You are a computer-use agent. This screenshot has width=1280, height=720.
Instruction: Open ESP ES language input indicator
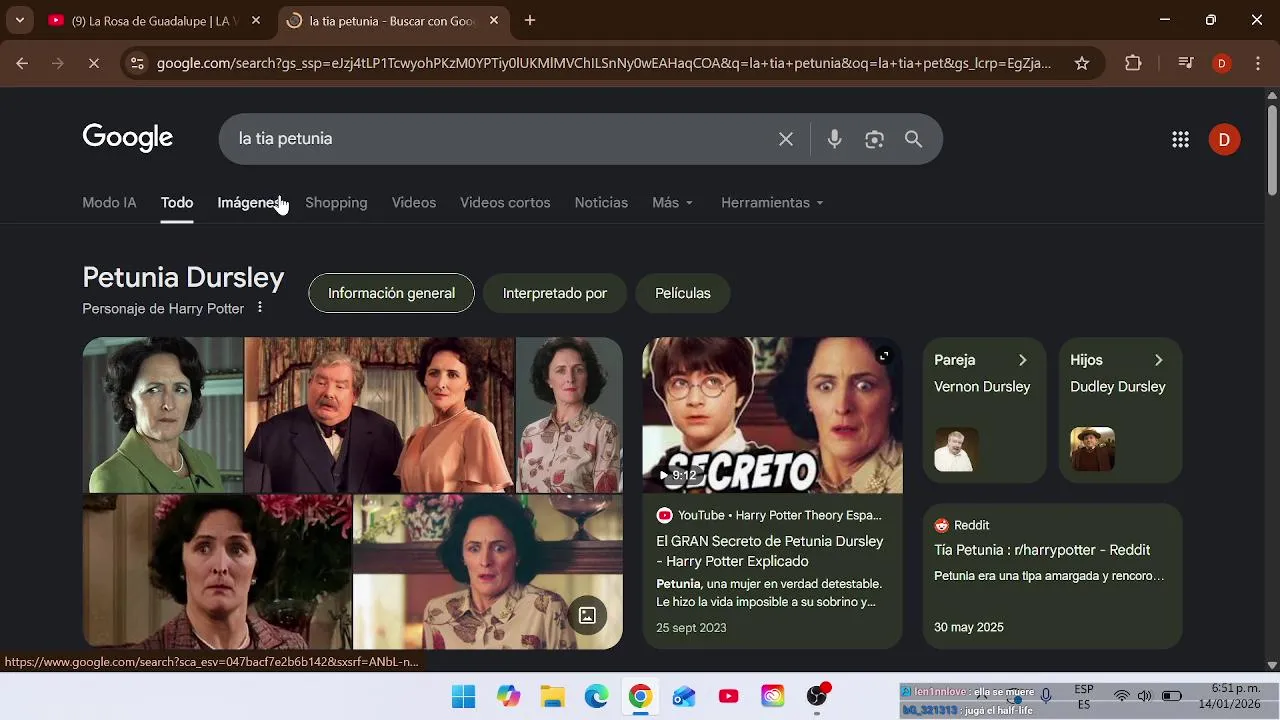(1084, 696)
